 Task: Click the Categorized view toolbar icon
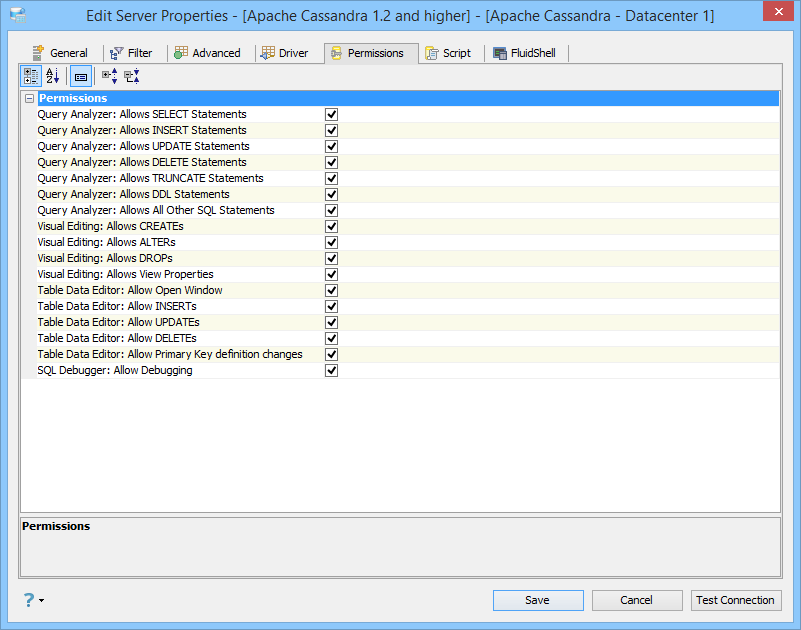point(31,77)
